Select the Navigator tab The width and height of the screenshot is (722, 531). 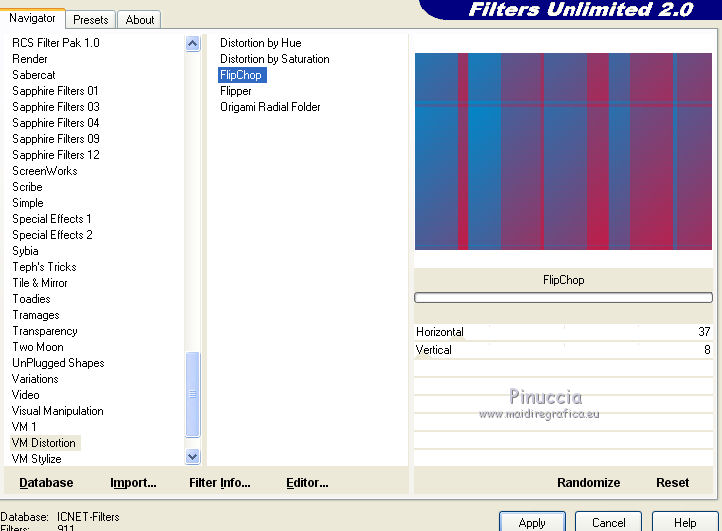click(32, 18)
